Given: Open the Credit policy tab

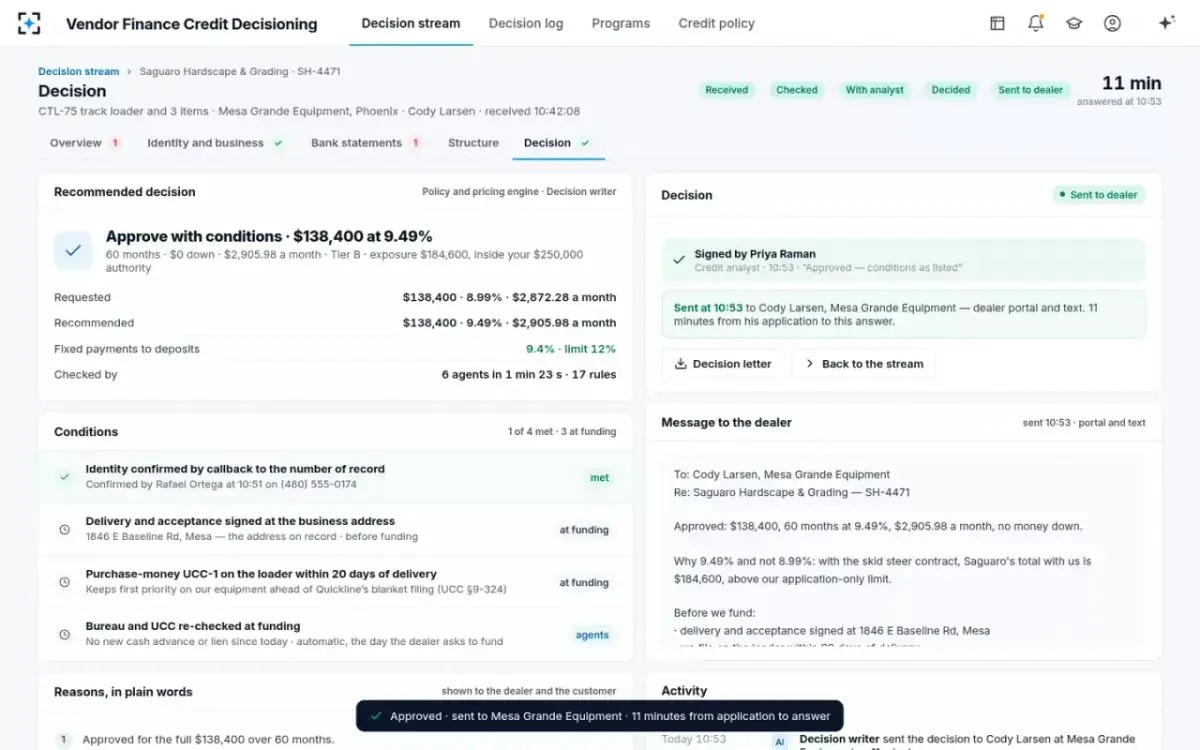Looking at the screenshot, I should tap(717, 23).
